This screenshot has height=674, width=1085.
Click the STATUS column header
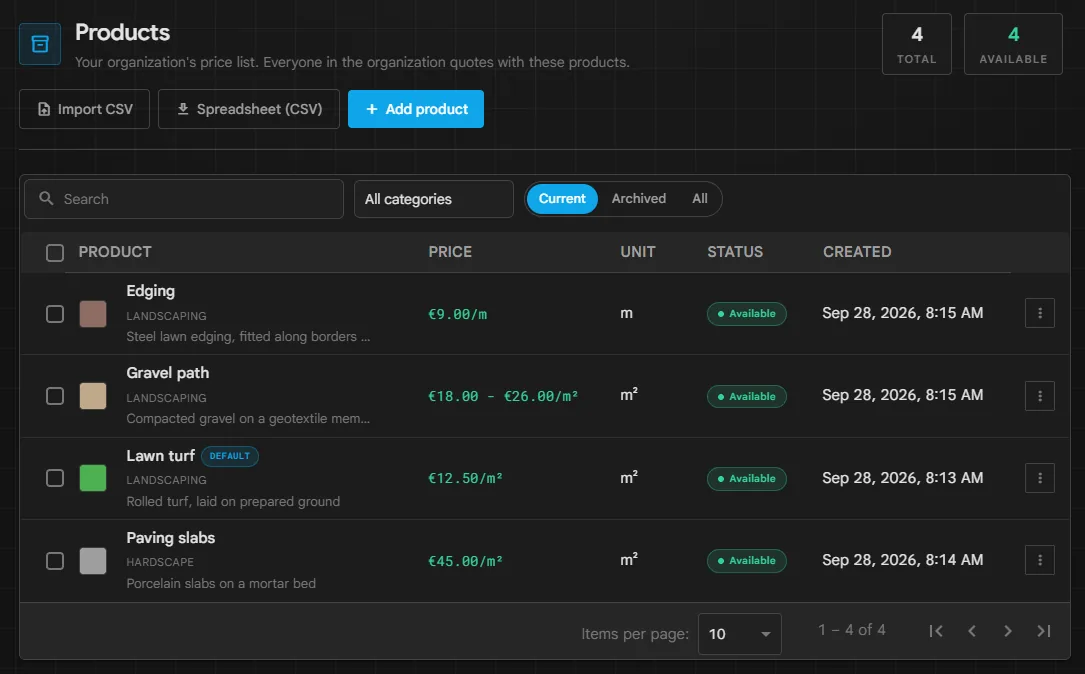pos(735,252)
